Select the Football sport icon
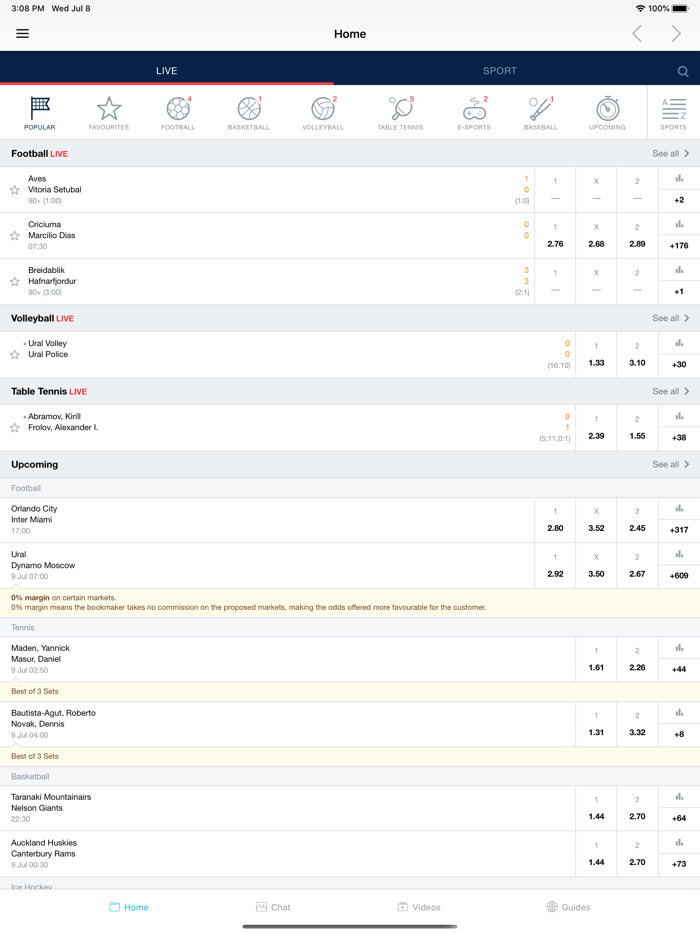 [x=178, y=113]
